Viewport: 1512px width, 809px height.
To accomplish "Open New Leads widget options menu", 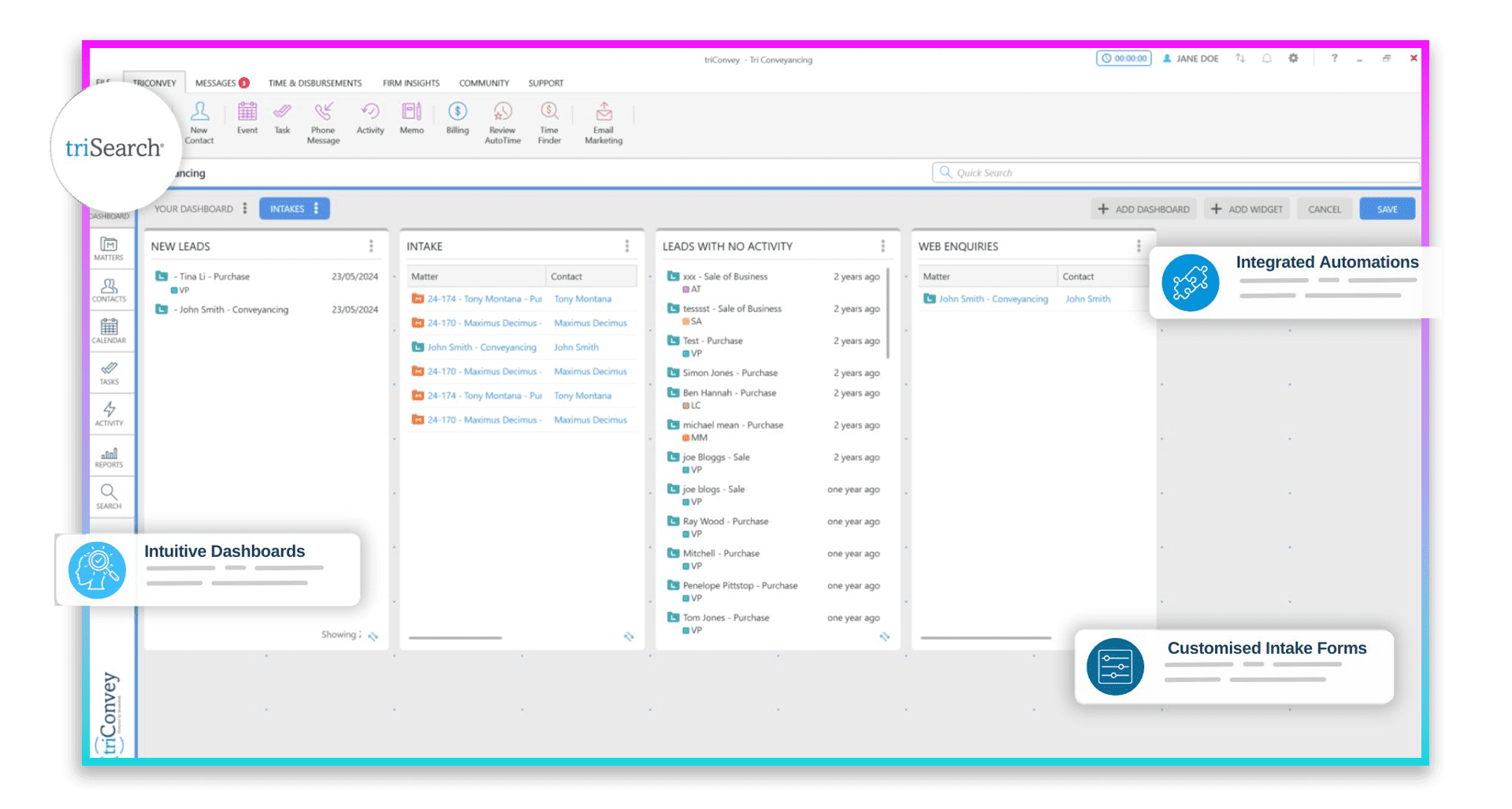I will pos(371,246).
